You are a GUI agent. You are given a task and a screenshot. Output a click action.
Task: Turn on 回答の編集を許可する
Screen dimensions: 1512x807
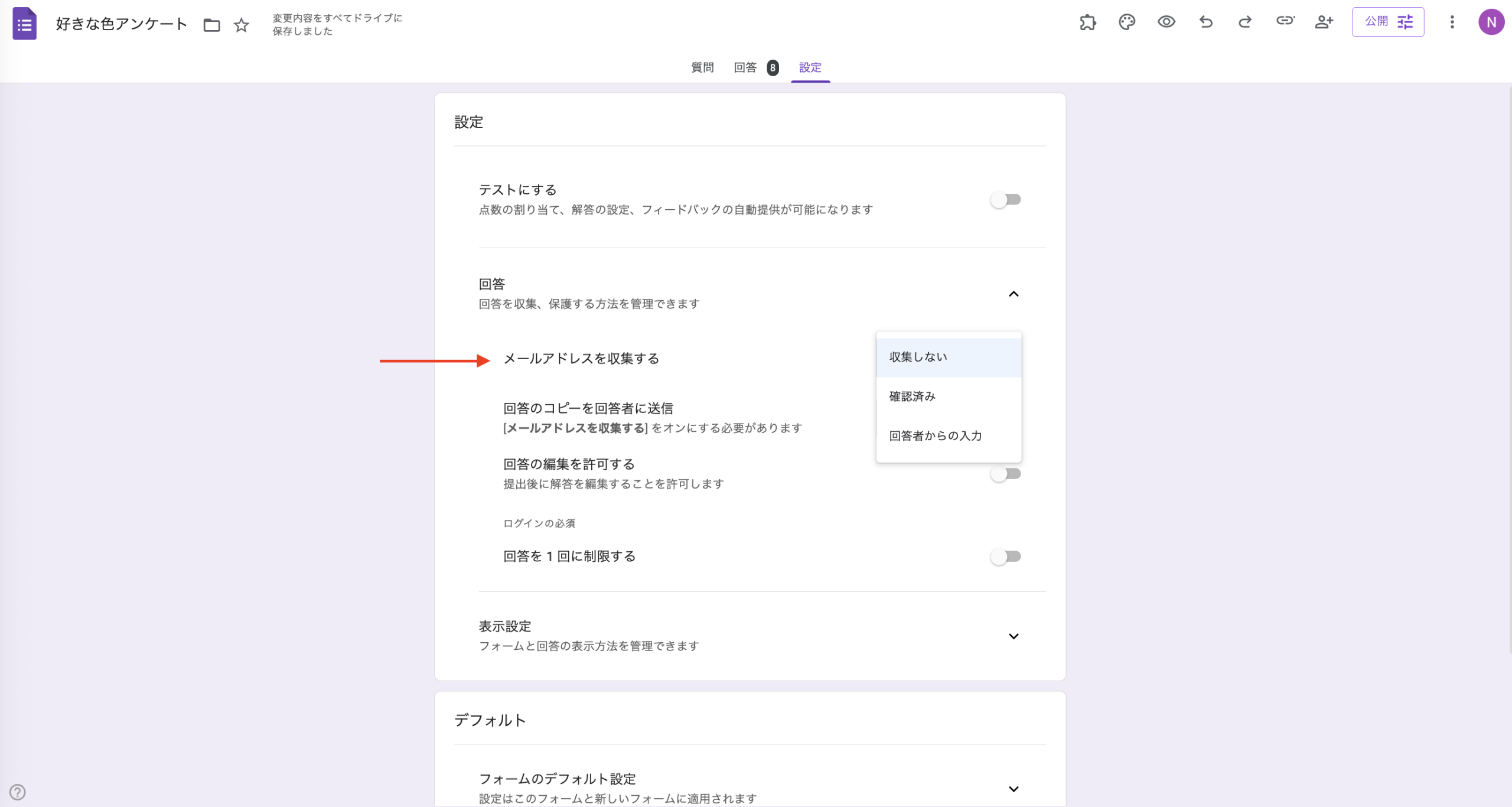(x=1006, y=473)
